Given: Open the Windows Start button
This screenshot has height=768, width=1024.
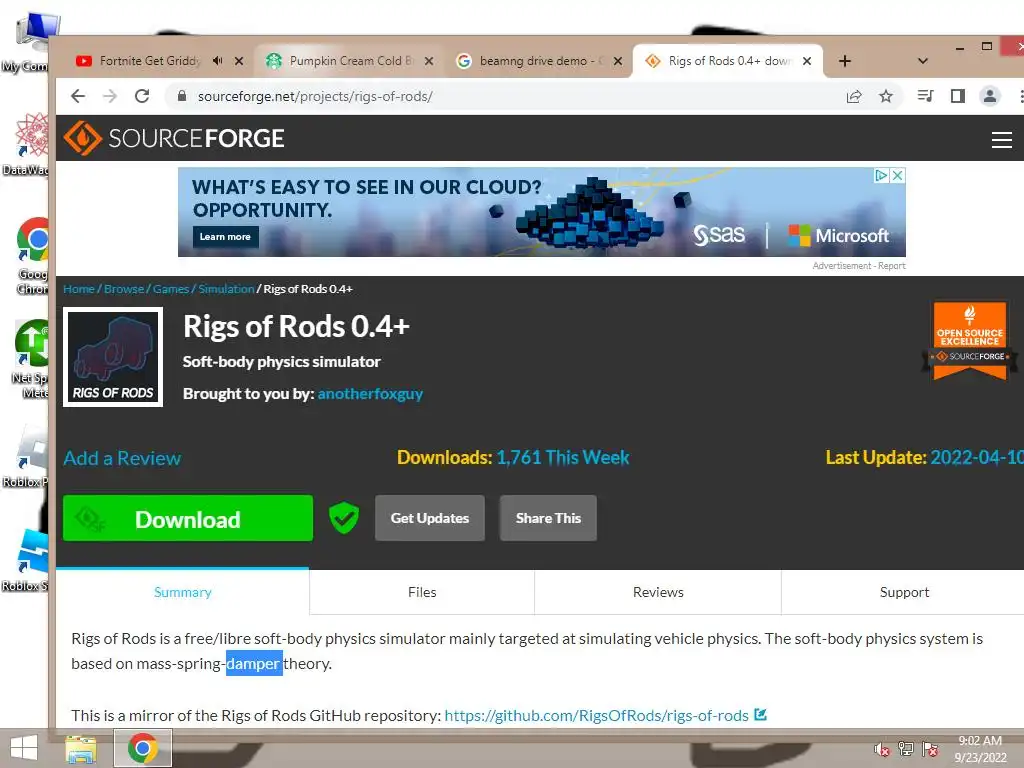Looking at the screenshot, I should [x=24, y=748].
